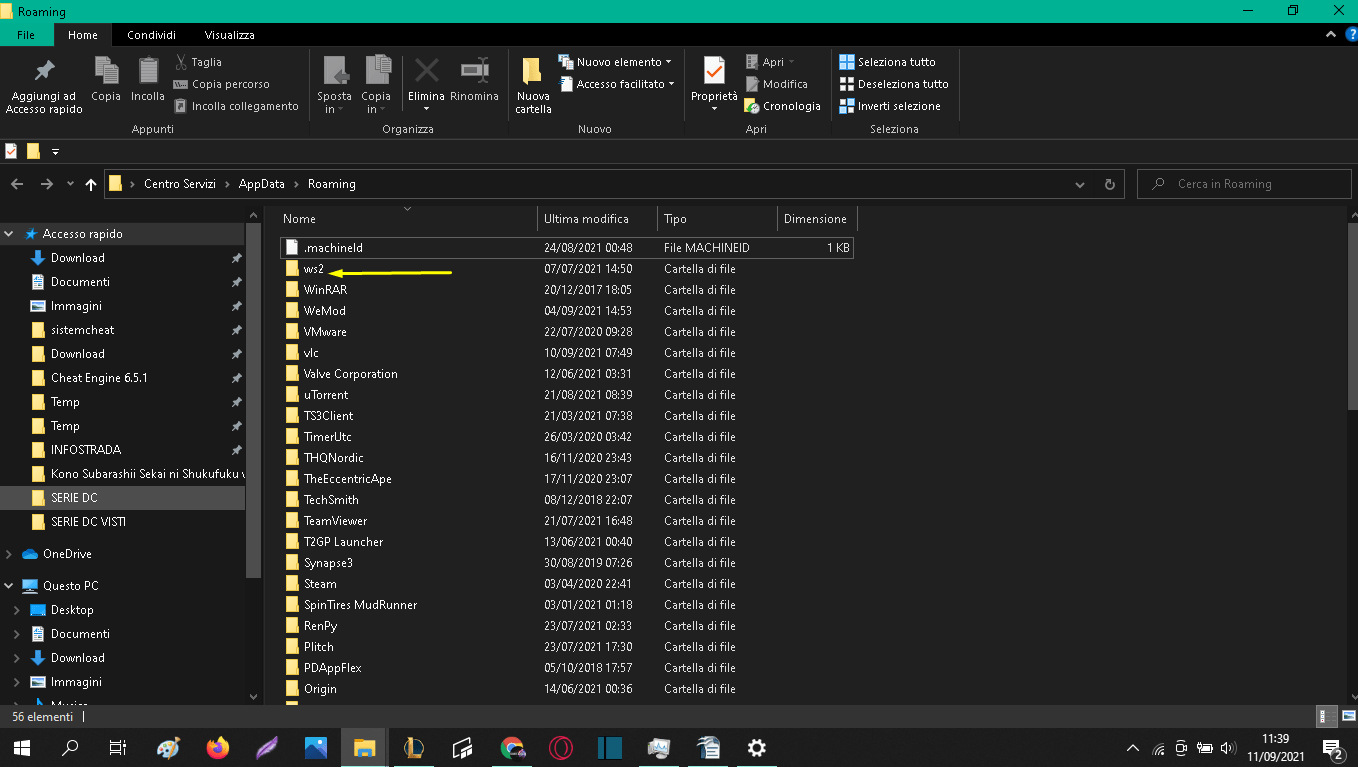Switch to the Condividi tab

pos(151,35)
